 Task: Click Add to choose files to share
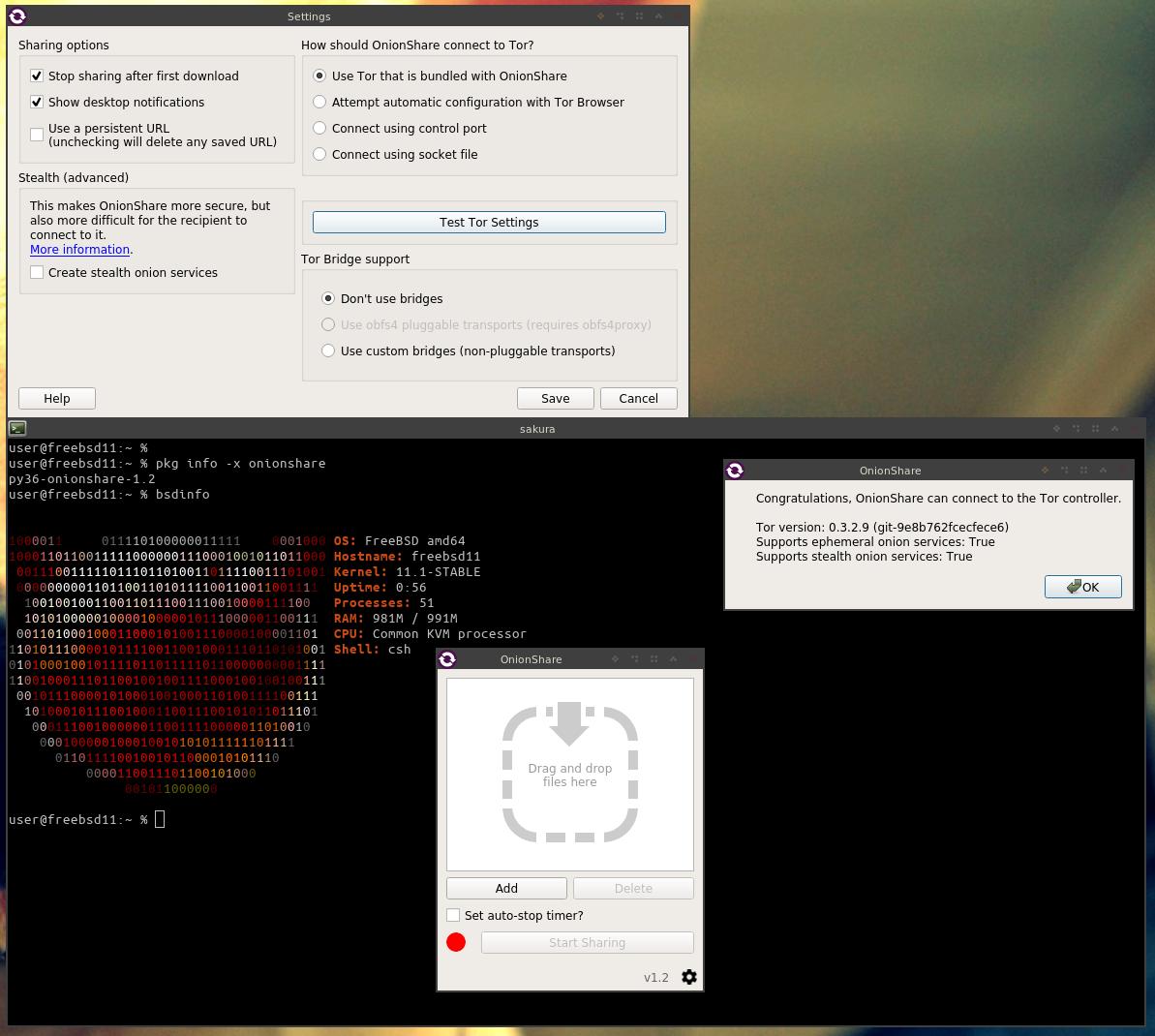point(506,888)
